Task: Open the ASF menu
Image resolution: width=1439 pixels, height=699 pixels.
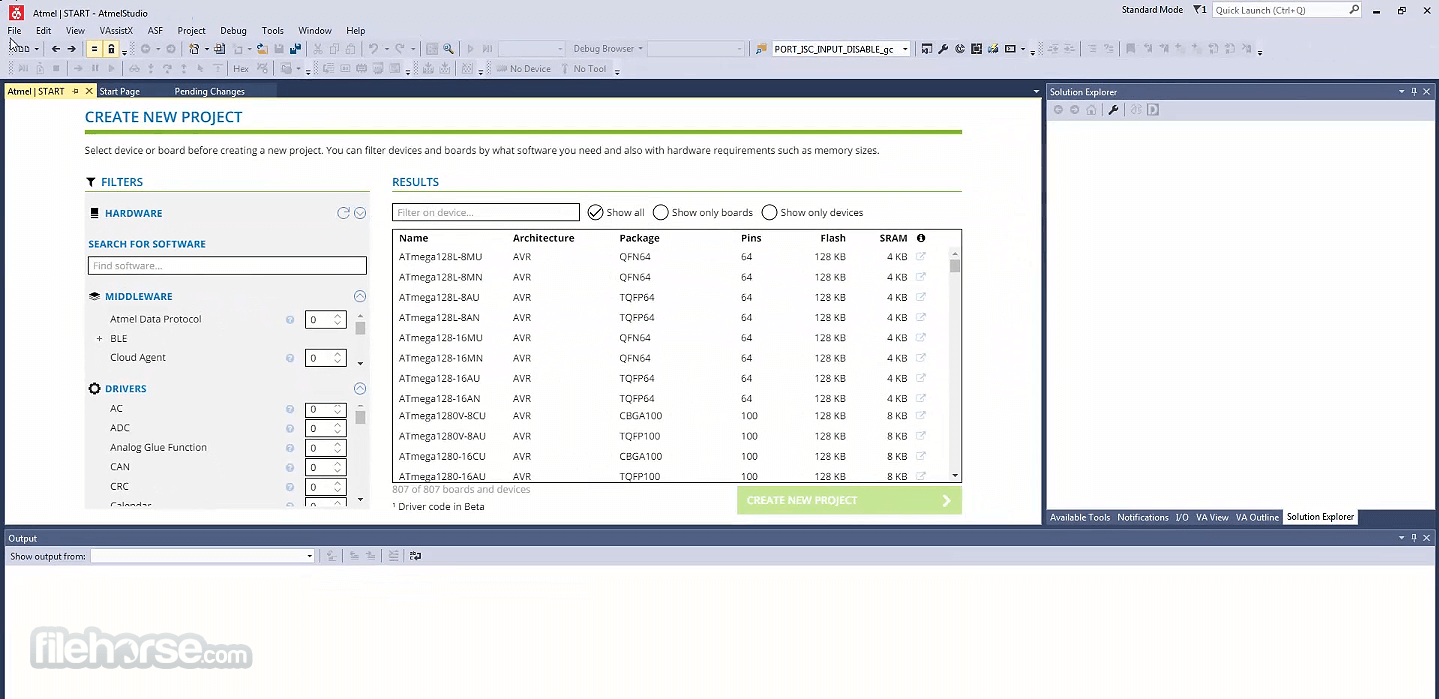Action: click(155, 31)
